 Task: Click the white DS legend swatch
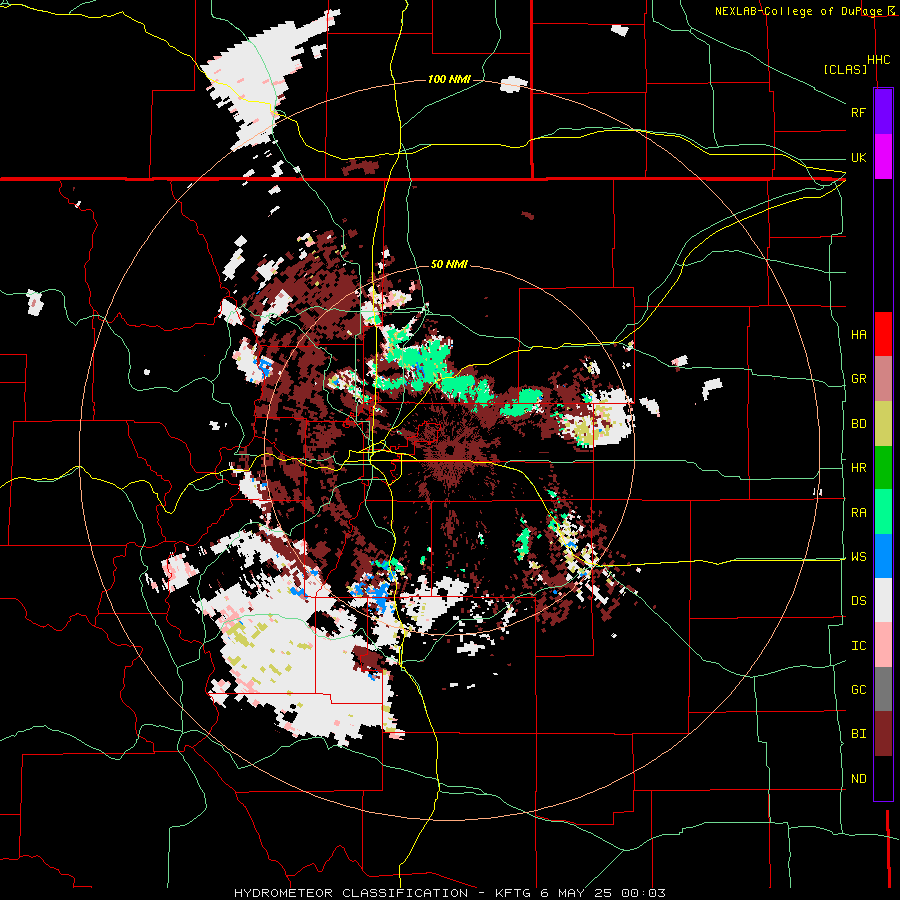[883, 600]
